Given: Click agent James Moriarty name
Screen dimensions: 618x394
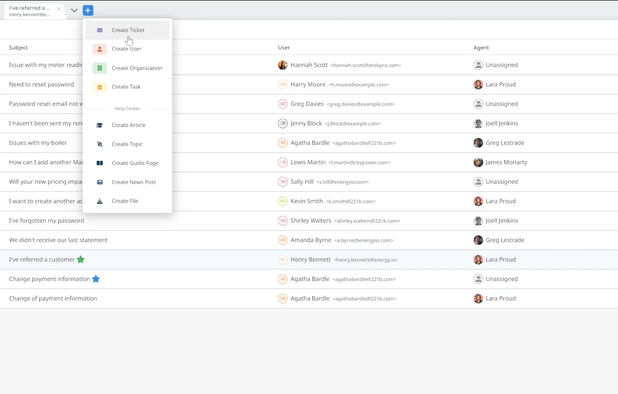Looking at the screenshot, I should (506, 162).
